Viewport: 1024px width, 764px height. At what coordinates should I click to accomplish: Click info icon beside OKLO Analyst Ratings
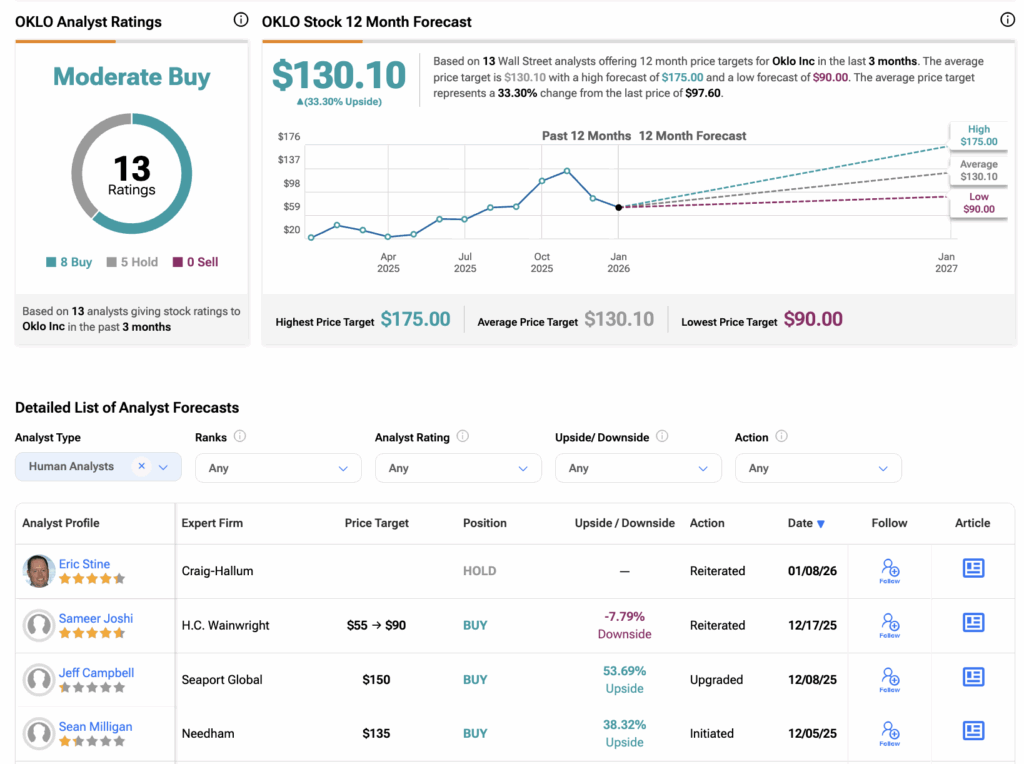coord(240,20)
